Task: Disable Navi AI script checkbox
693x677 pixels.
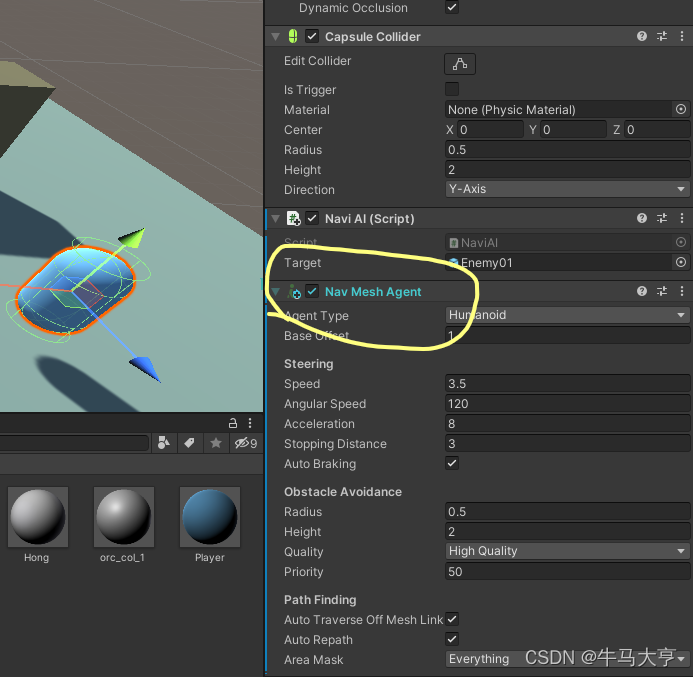Action: [312, 218]
